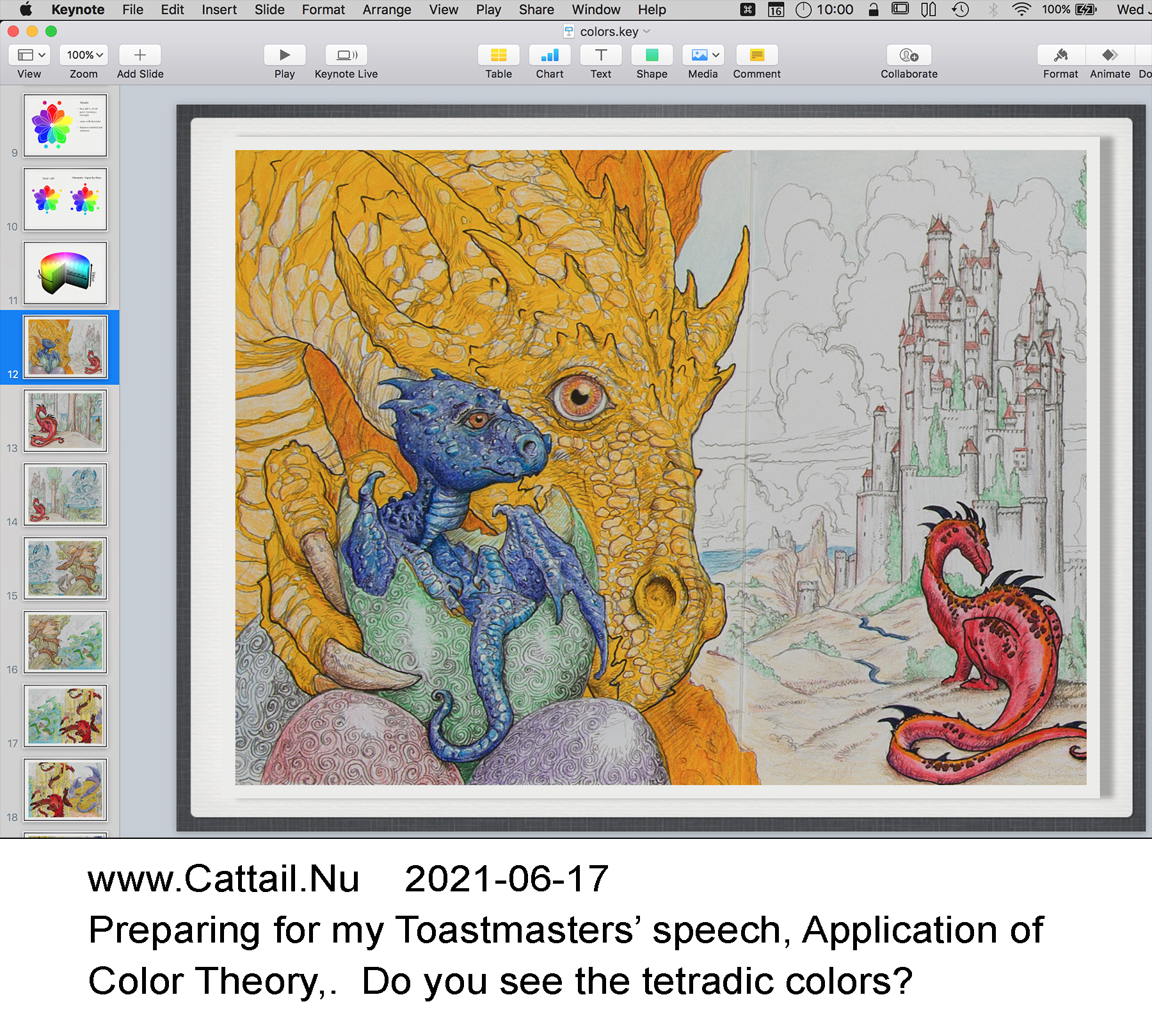Open the Animate inspector

click(1110, 55)
